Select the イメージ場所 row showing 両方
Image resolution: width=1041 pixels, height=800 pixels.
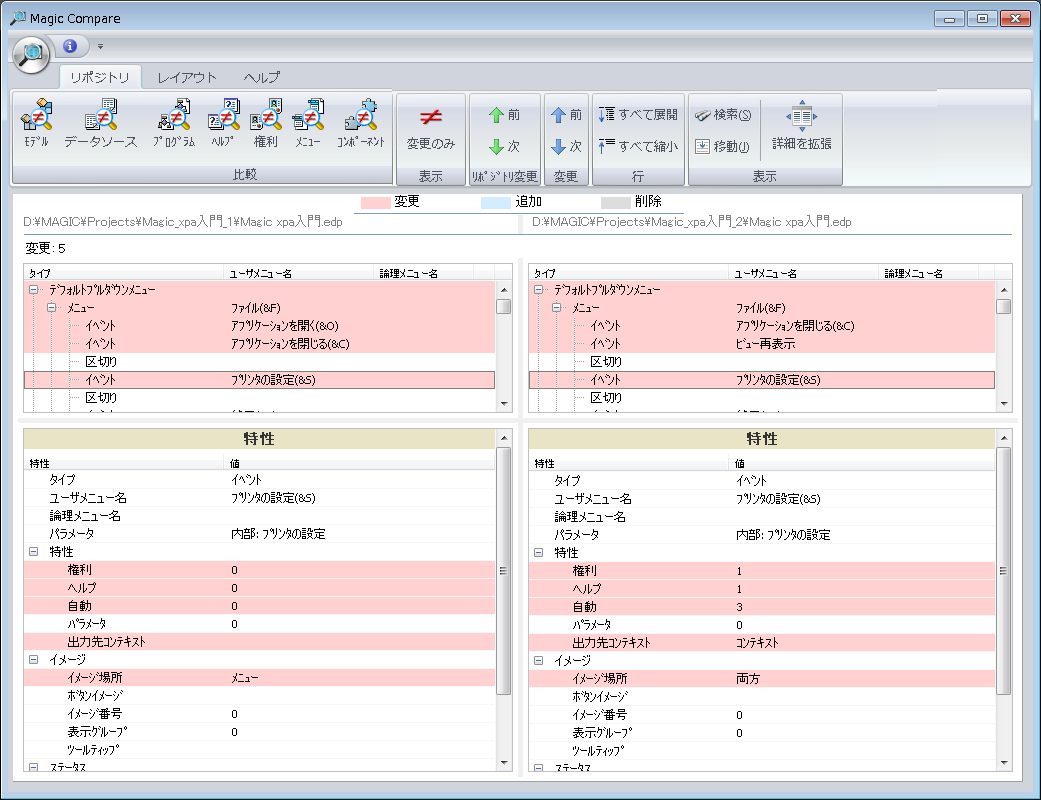click(x=762, y=679)
